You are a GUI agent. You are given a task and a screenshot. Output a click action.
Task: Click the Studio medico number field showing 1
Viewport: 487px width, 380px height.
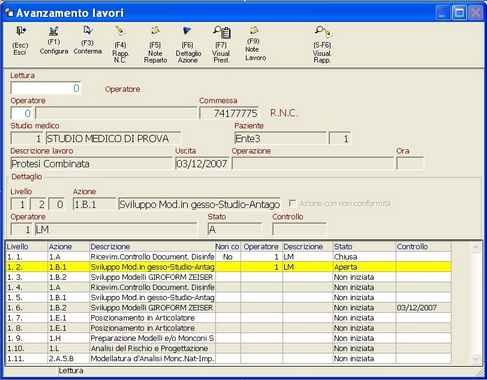(26, 139)
